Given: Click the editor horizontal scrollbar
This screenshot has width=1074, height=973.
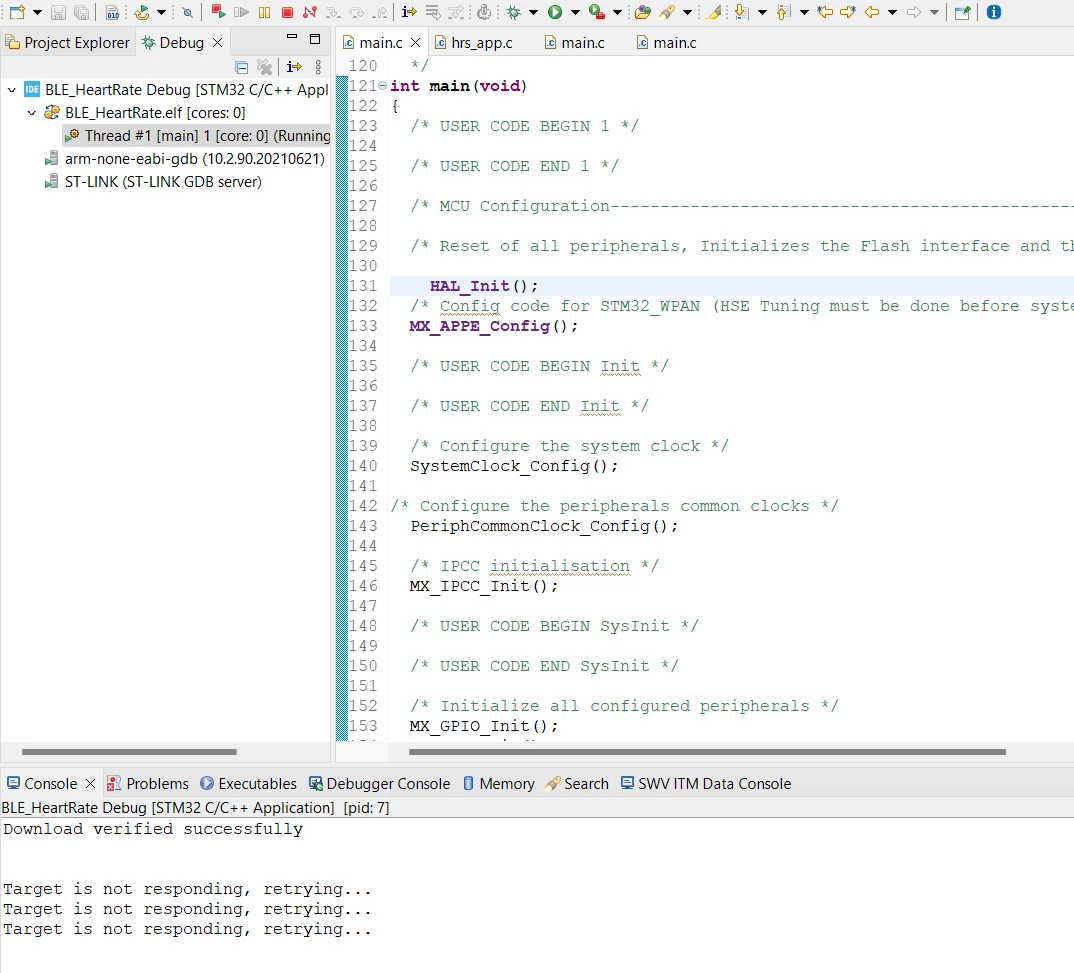Looking at the screenshot, I should click(x=707, y=752).
